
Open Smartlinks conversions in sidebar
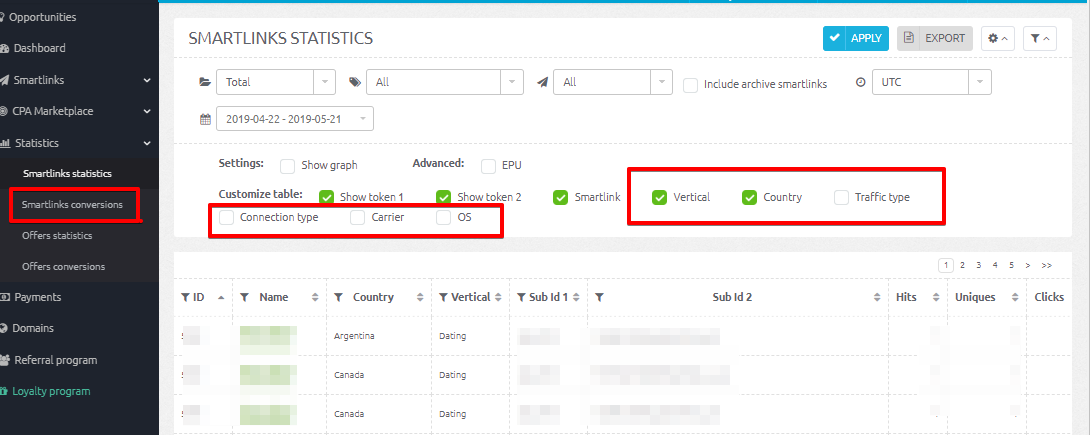(72, 205)
